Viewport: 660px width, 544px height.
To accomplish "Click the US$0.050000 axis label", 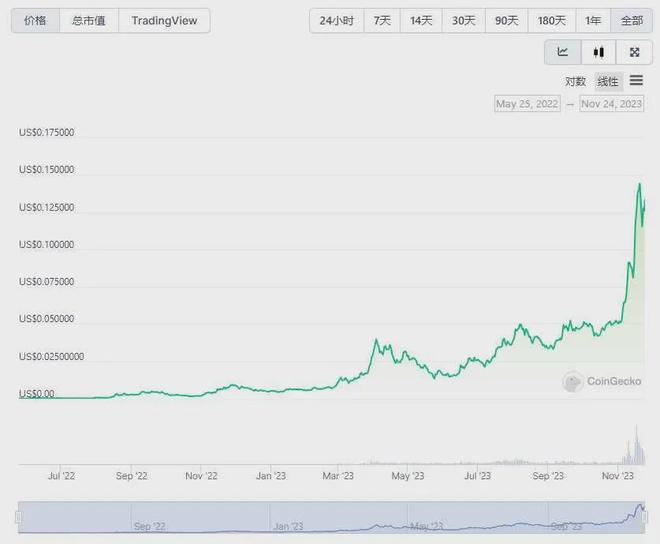I will [46, 318].
